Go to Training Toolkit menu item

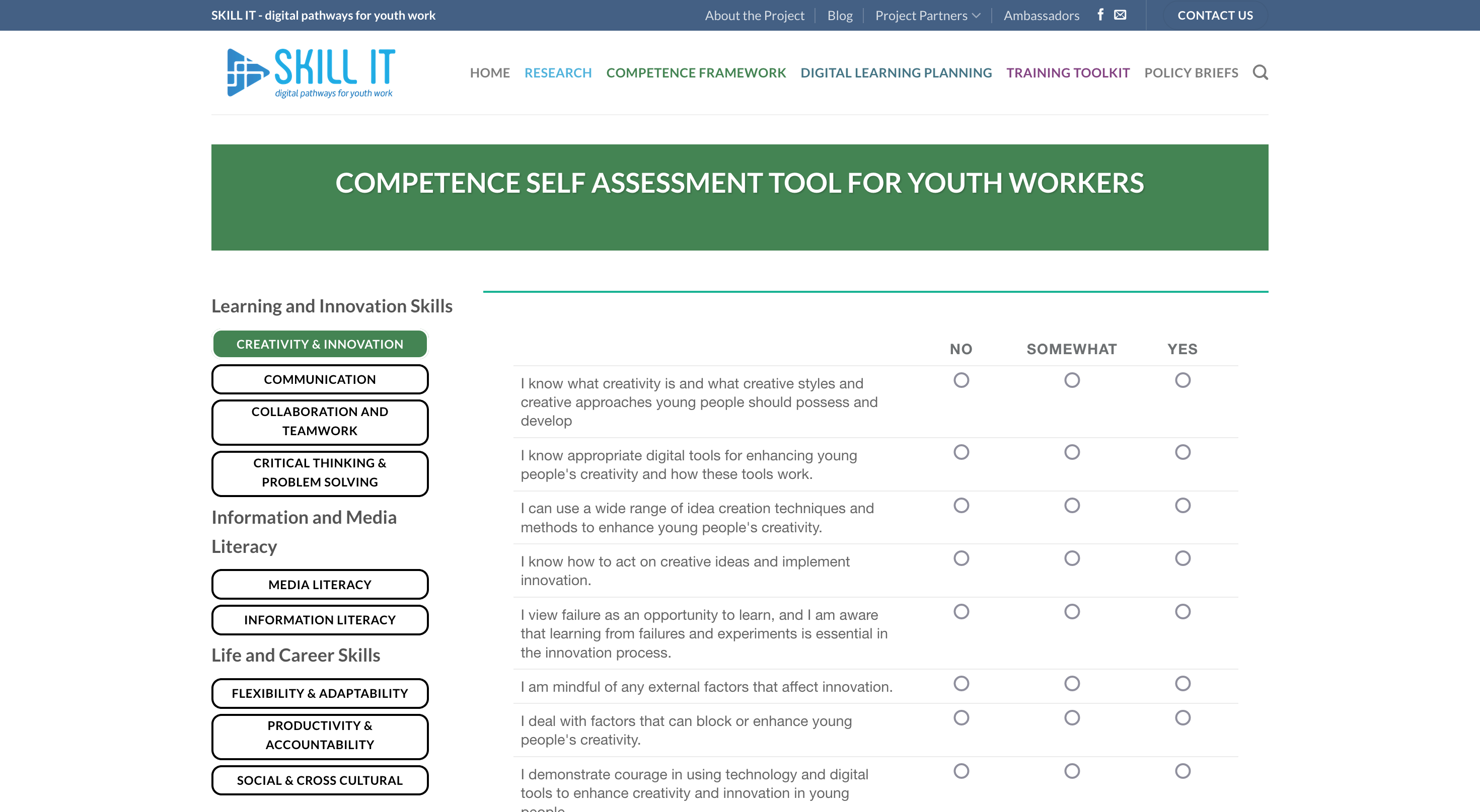[x=1068, y=73]
